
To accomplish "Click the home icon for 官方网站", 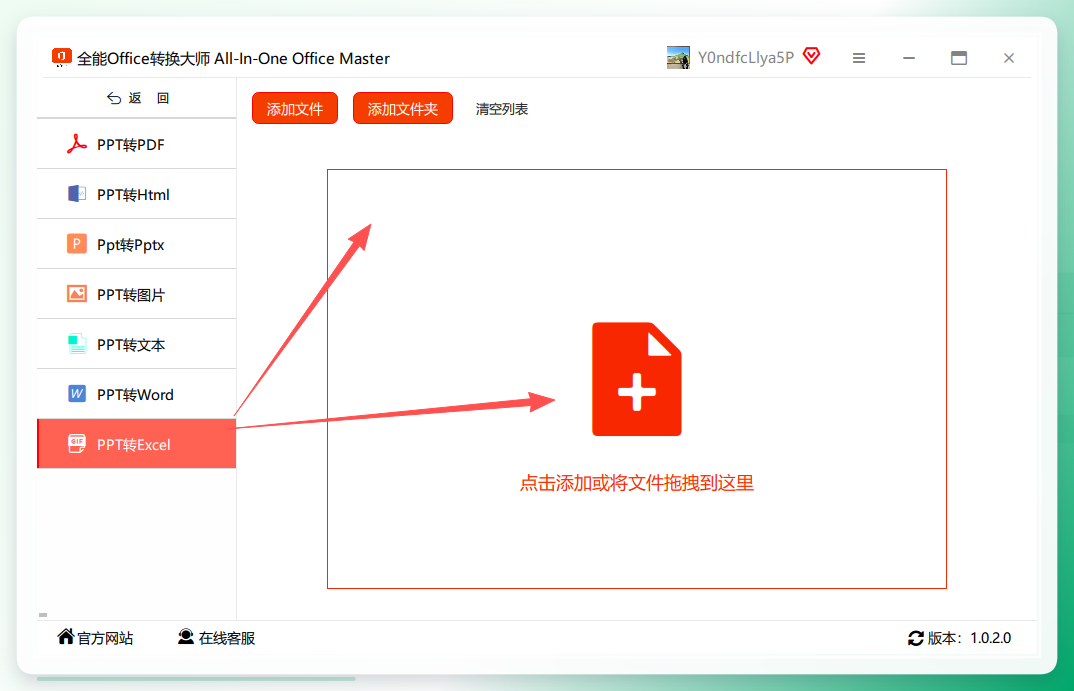I will tap(66, 637).
